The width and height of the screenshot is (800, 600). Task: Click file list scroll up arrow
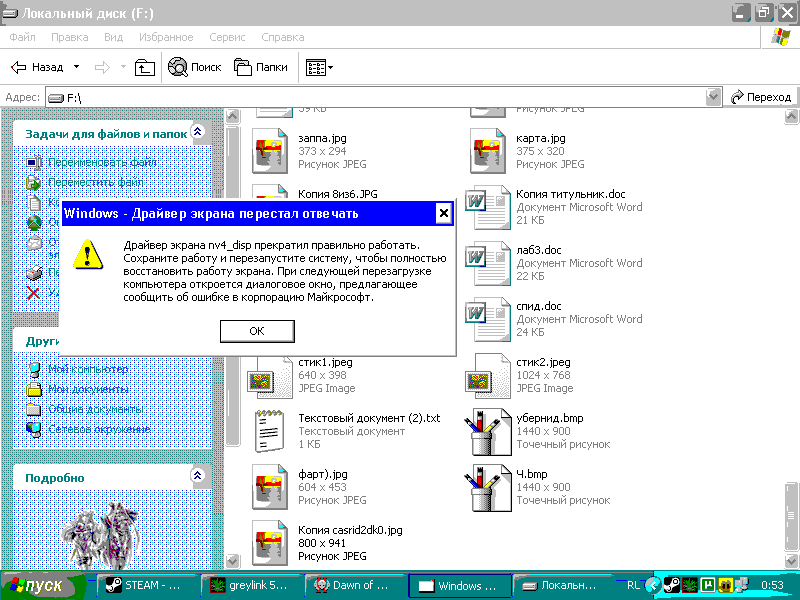tap(791, 117)
